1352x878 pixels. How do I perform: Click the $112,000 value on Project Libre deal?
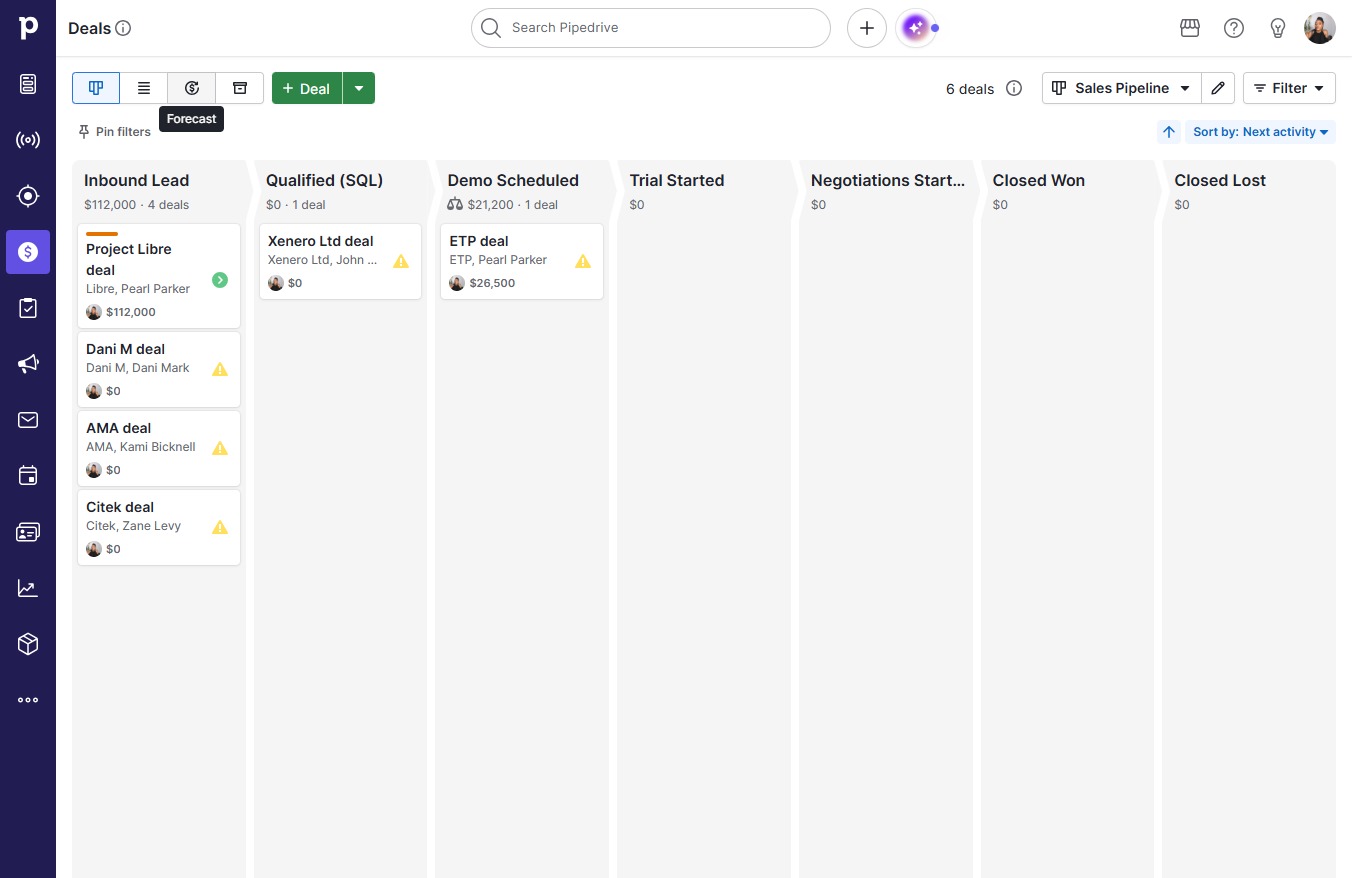(131, 312)
